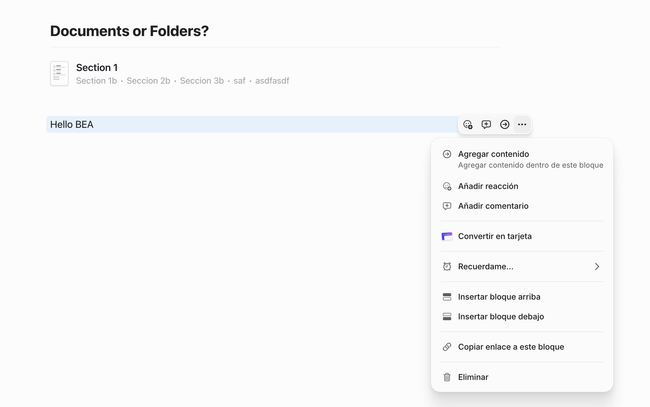Choose Insertar bloque debajo
This screenshot has height=407, width=650.
coord(501,317)
